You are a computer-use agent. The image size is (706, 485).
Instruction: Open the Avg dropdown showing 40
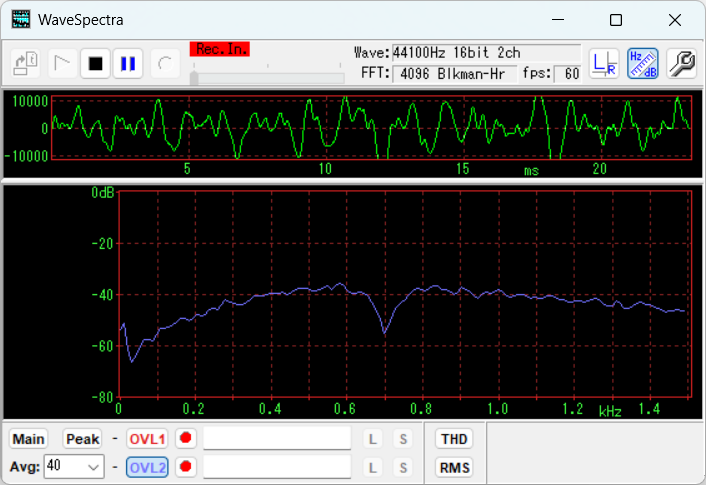click(x=74, y=467)
